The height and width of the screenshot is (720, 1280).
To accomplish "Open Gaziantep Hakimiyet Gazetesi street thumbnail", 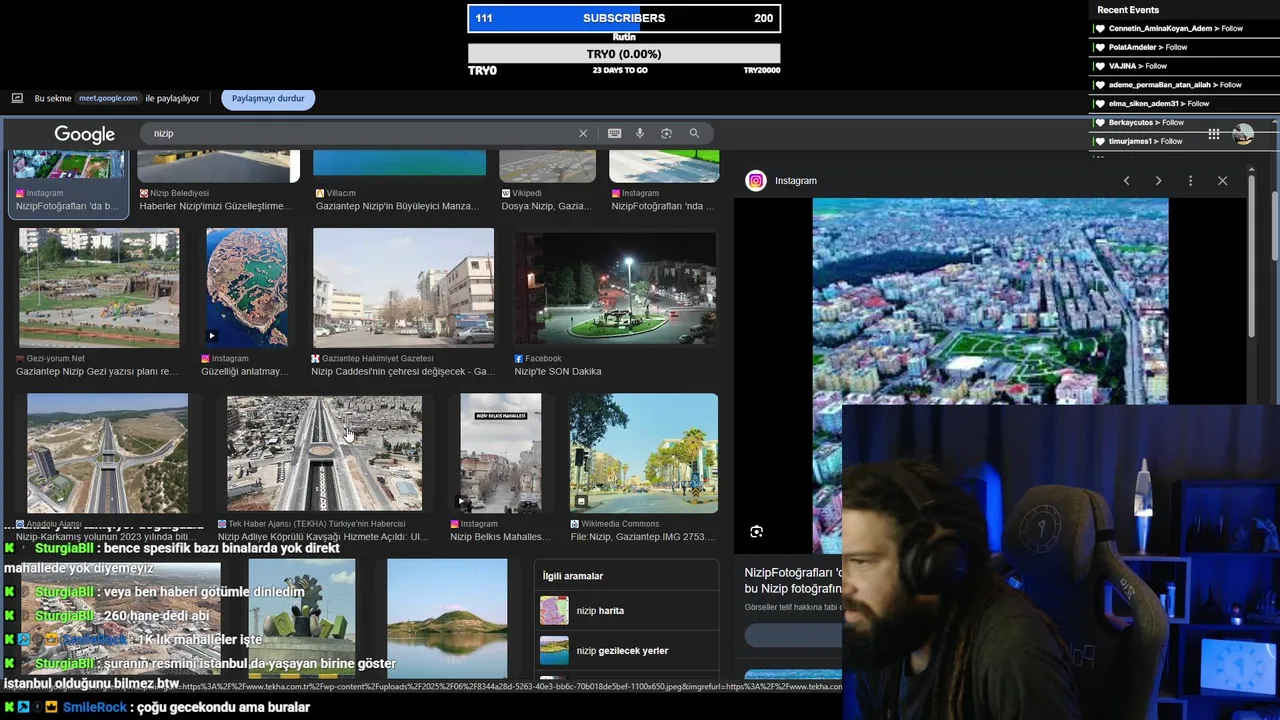I will [403, 288].
